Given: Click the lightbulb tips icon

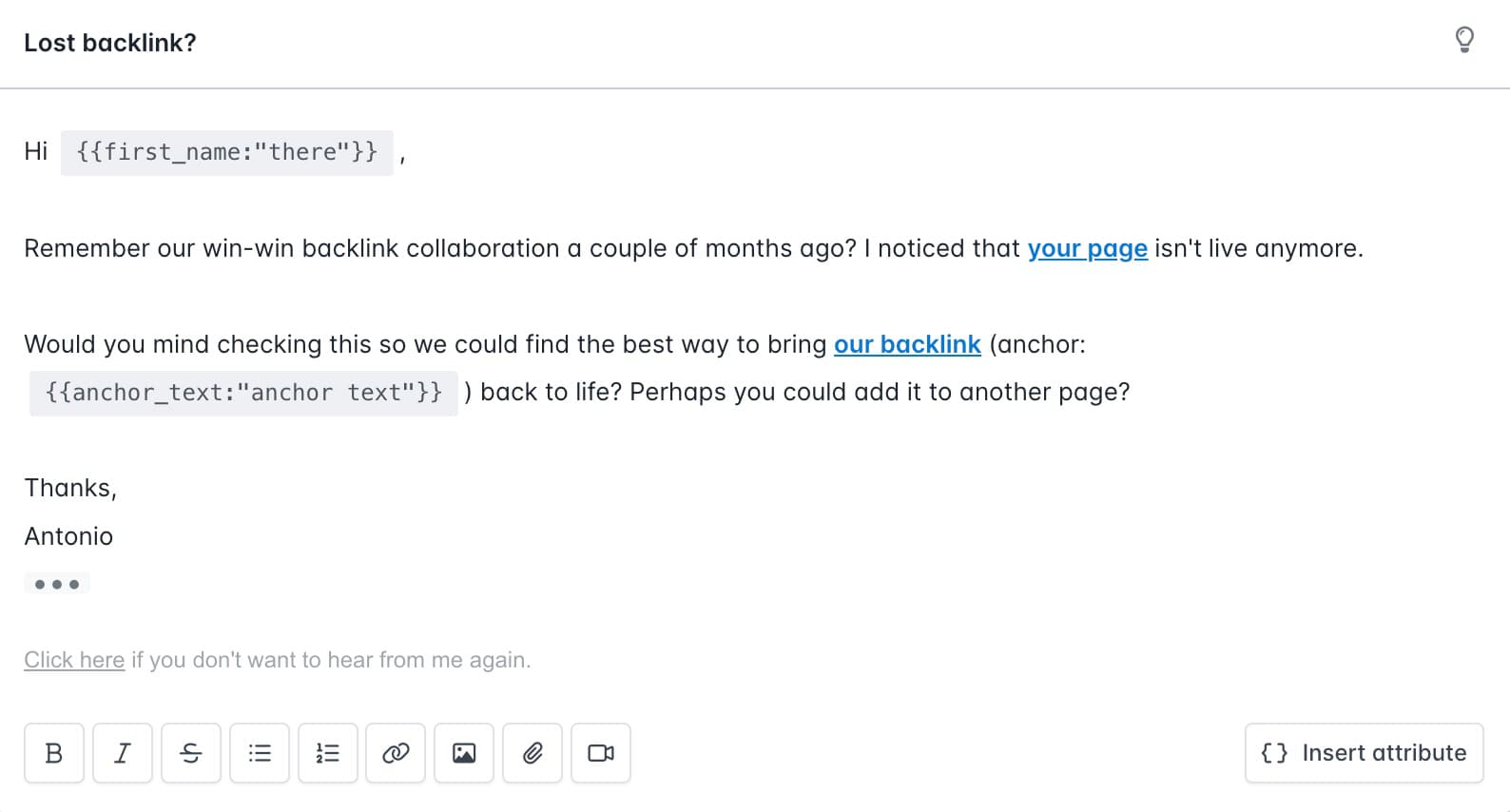Looking at the screenshot, I should 1464,40.
